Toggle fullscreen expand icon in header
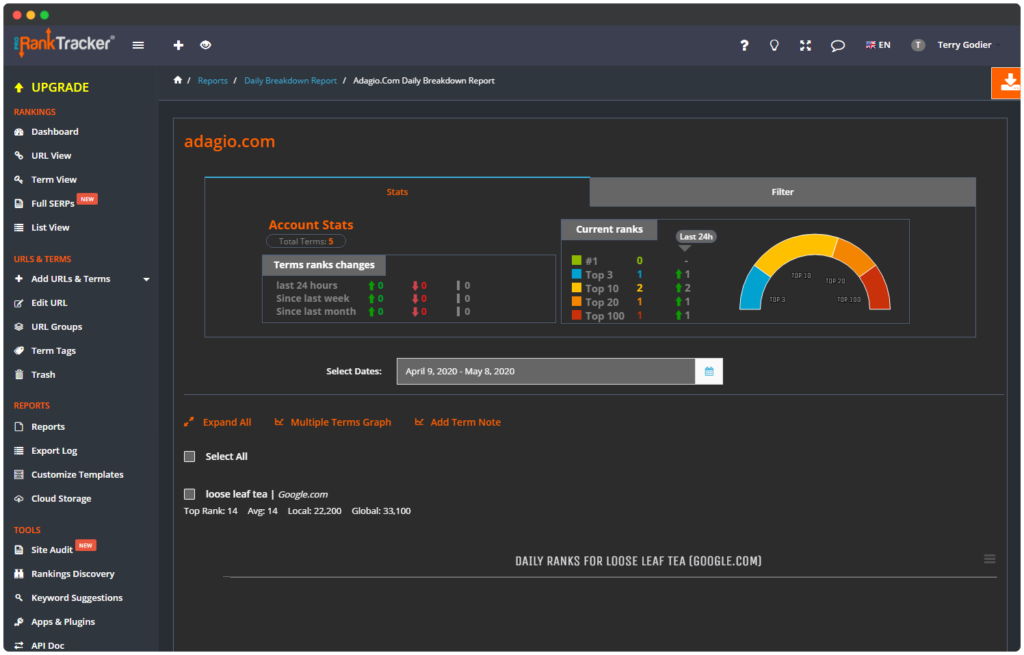 pos(805,45)
